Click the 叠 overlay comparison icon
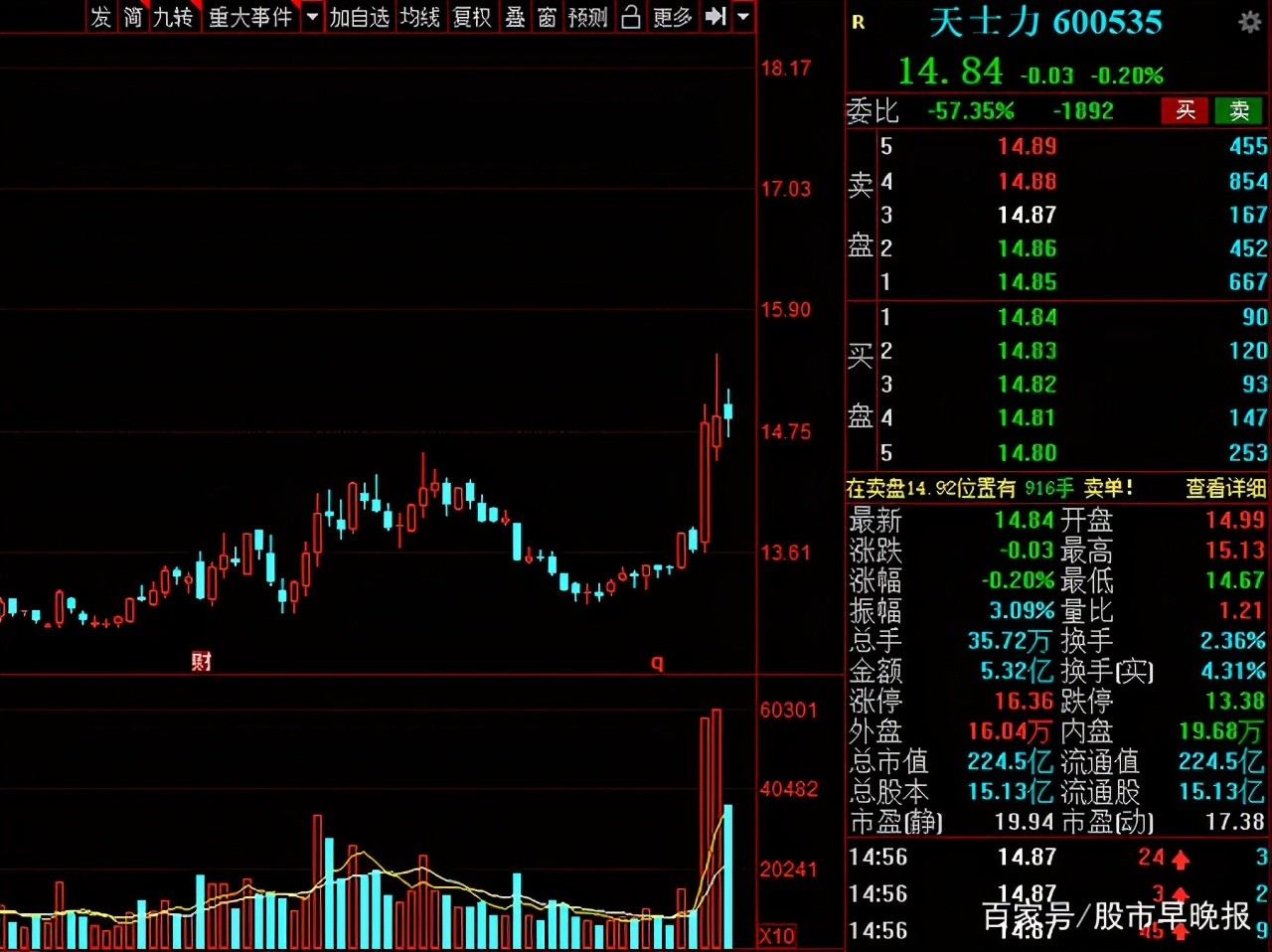The height and width of the screenshot is (952, 1272). [515, 17]
